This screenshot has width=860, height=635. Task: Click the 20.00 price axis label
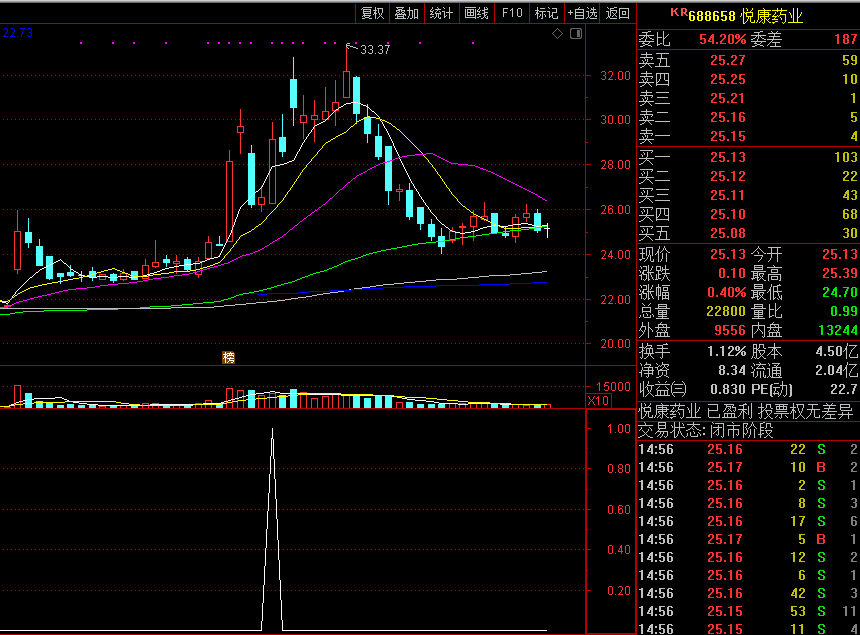pyautogui.click(x=615, y=344)
